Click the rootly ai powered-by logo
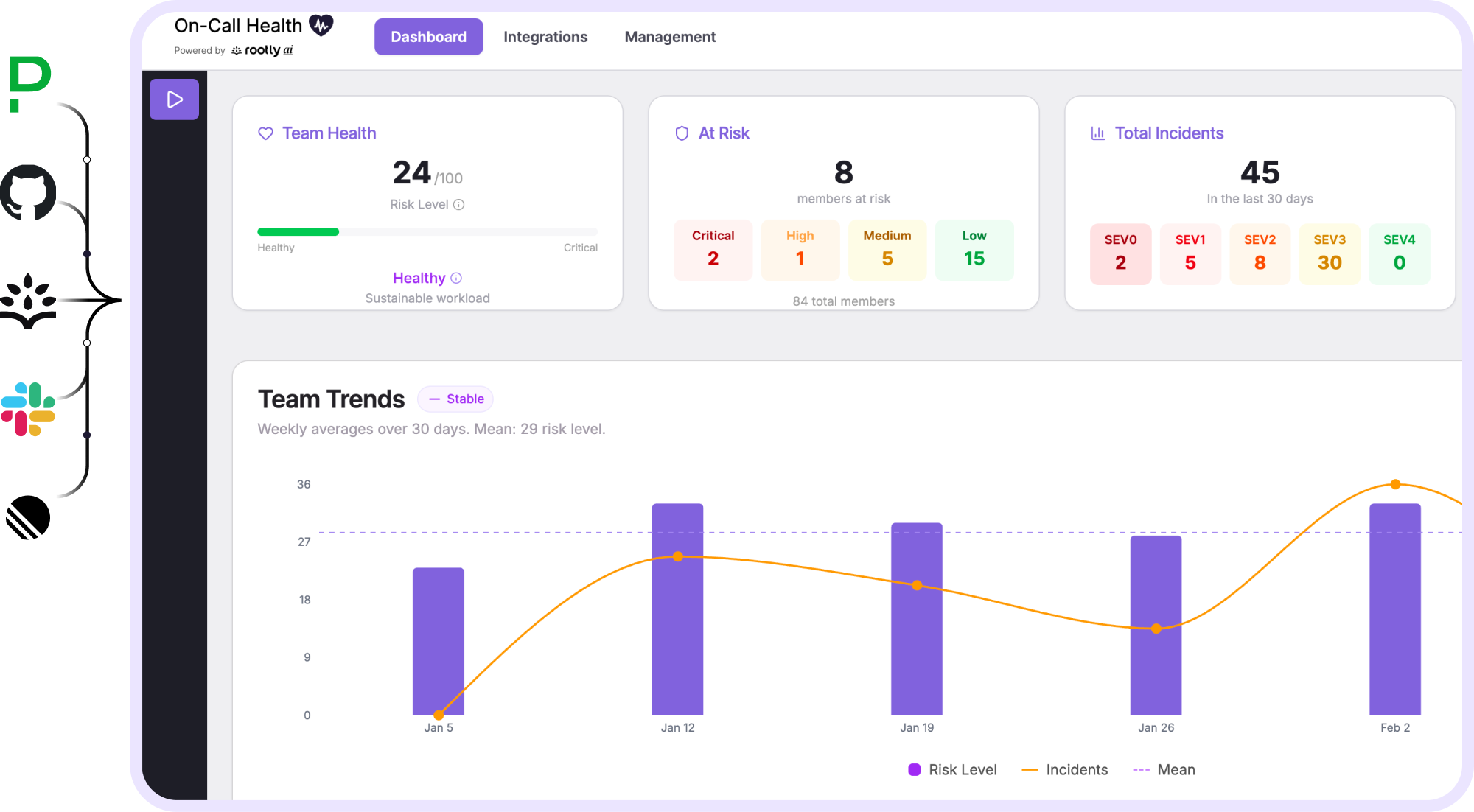Viewport: 1474px width, 812px height. point(262,50)
